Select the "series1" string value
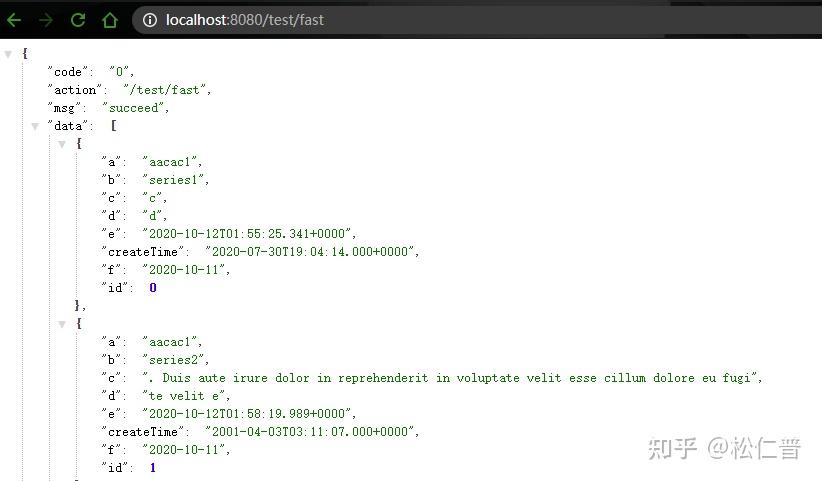822x481 pixels. click(x=176, y=180)
